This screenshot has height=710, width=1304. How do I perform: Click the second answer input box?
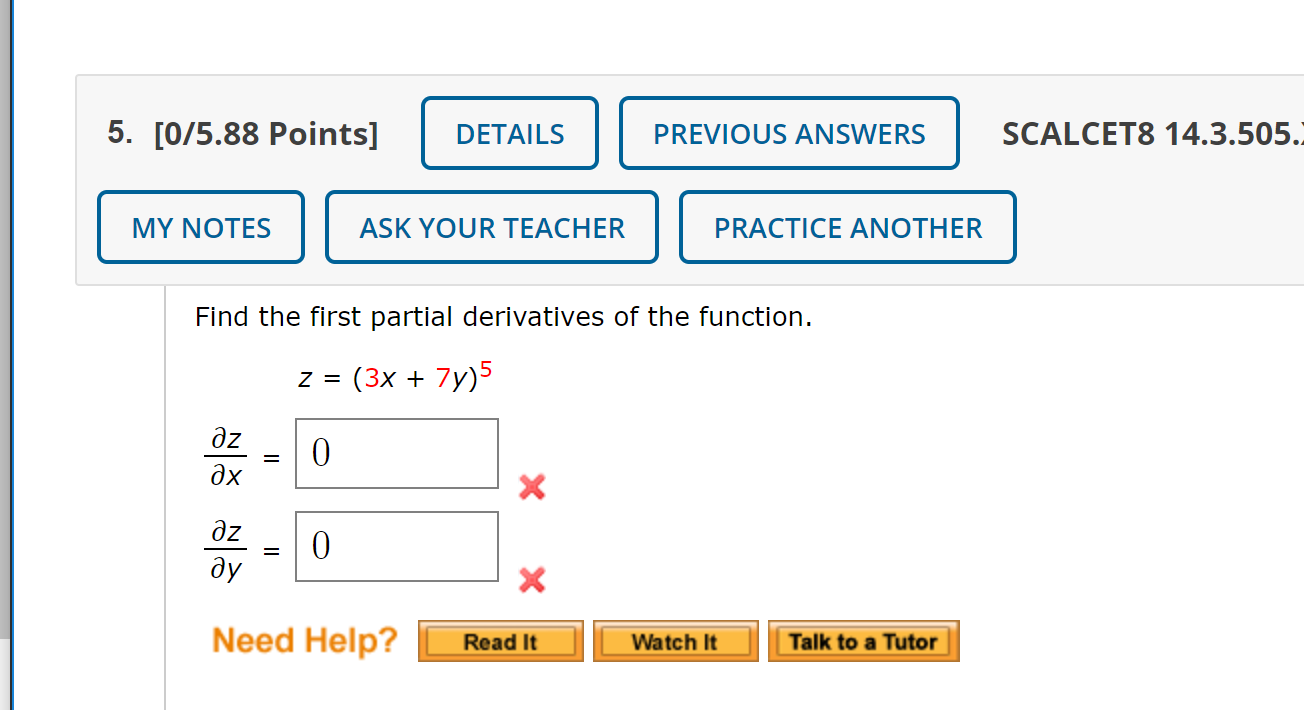(396, 546)
